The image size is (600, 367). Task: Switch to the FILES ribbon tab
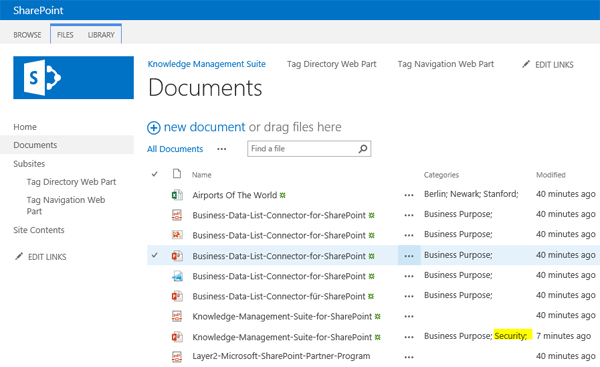[65, 35]
